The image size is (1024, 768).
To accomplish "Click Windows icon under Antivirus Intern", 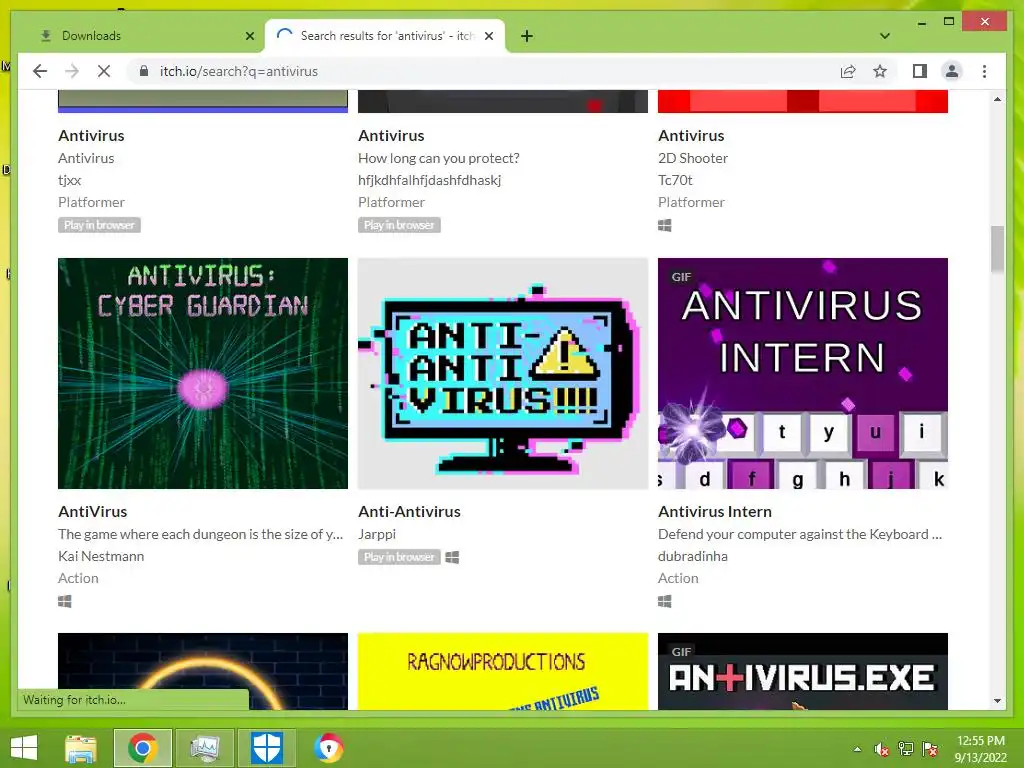I will click(x=664, y=601).
